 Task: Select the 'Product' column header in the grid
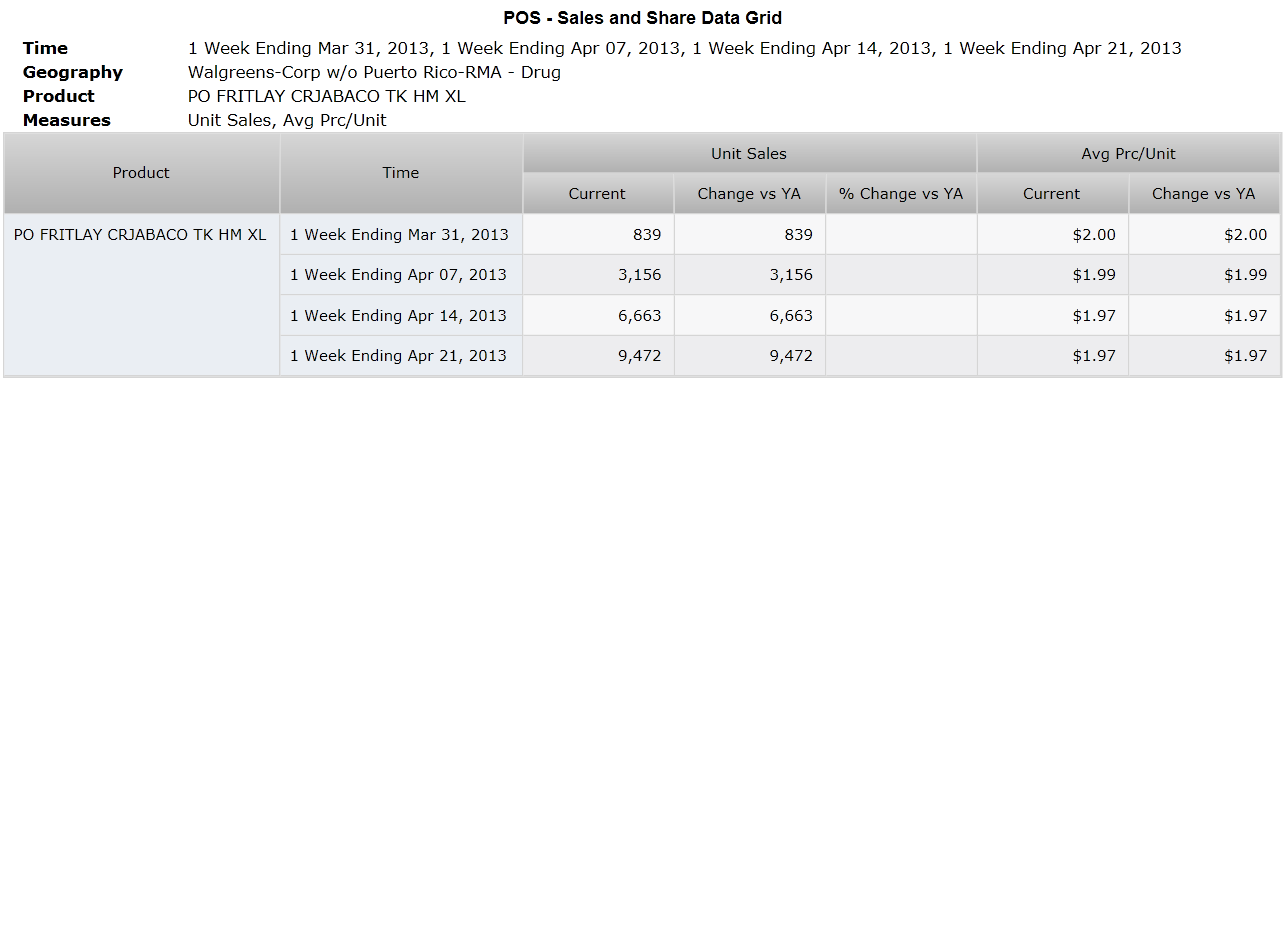tap(141, 173)
